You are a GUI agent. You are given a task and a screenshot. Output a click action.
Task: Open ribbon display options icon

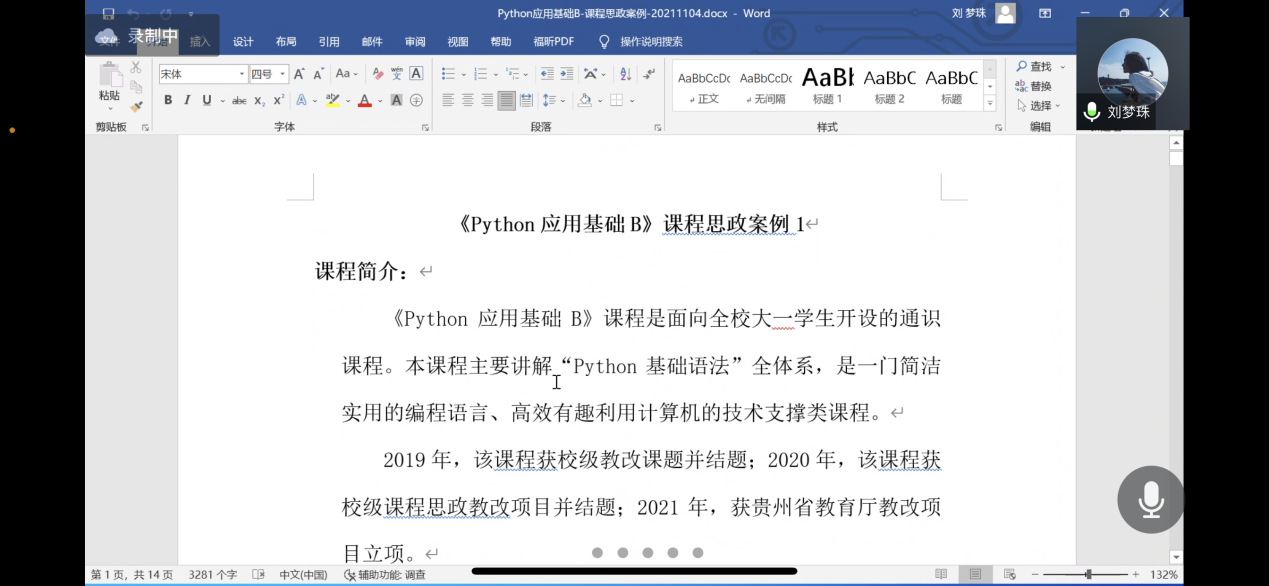1045,13
